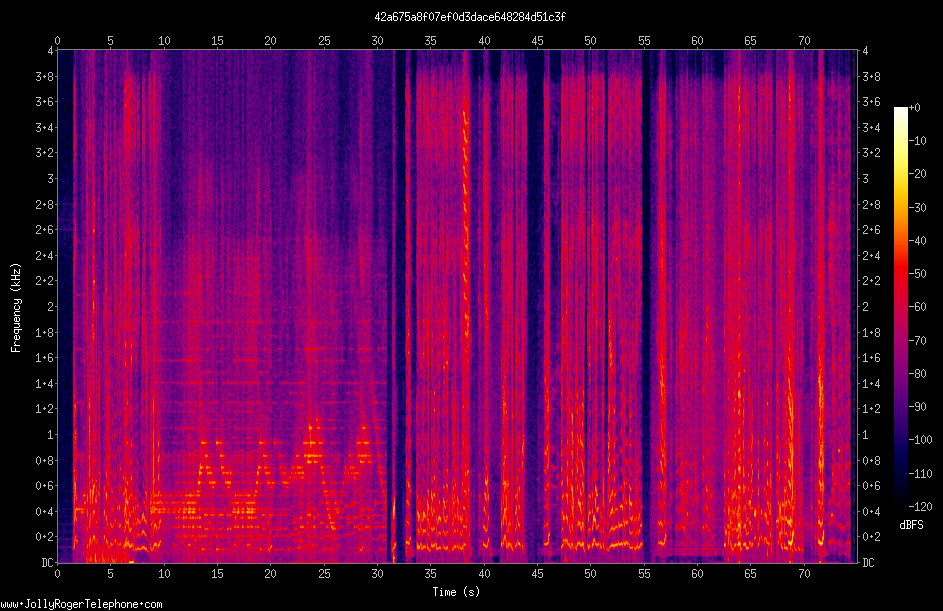Click the '-110' value on the color scale
943x611 pixels.
[x=920, y=473]
